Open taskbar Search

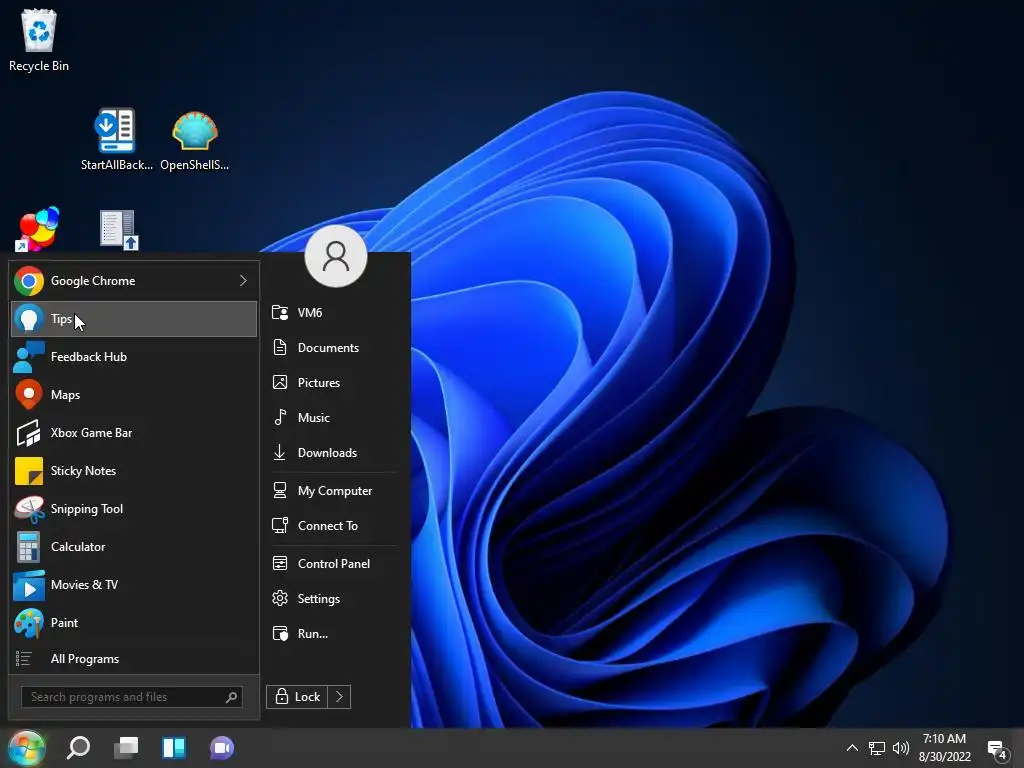(78, 748)
